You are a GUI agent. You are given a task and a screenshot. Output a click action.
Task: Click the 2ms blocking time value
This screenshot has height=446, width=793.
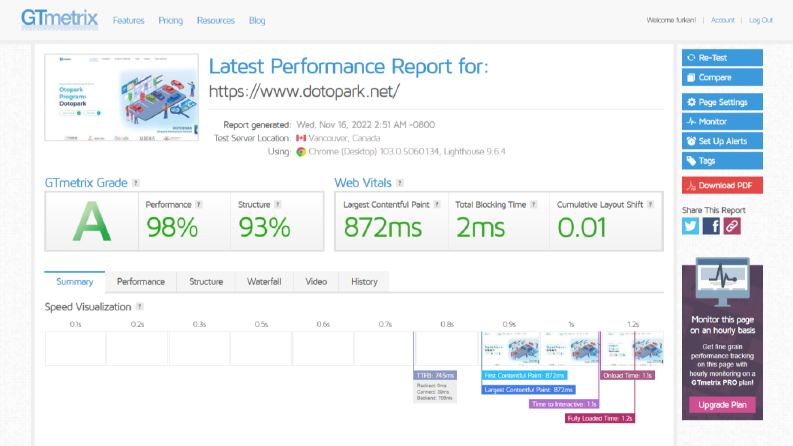(x=480, y=227)
